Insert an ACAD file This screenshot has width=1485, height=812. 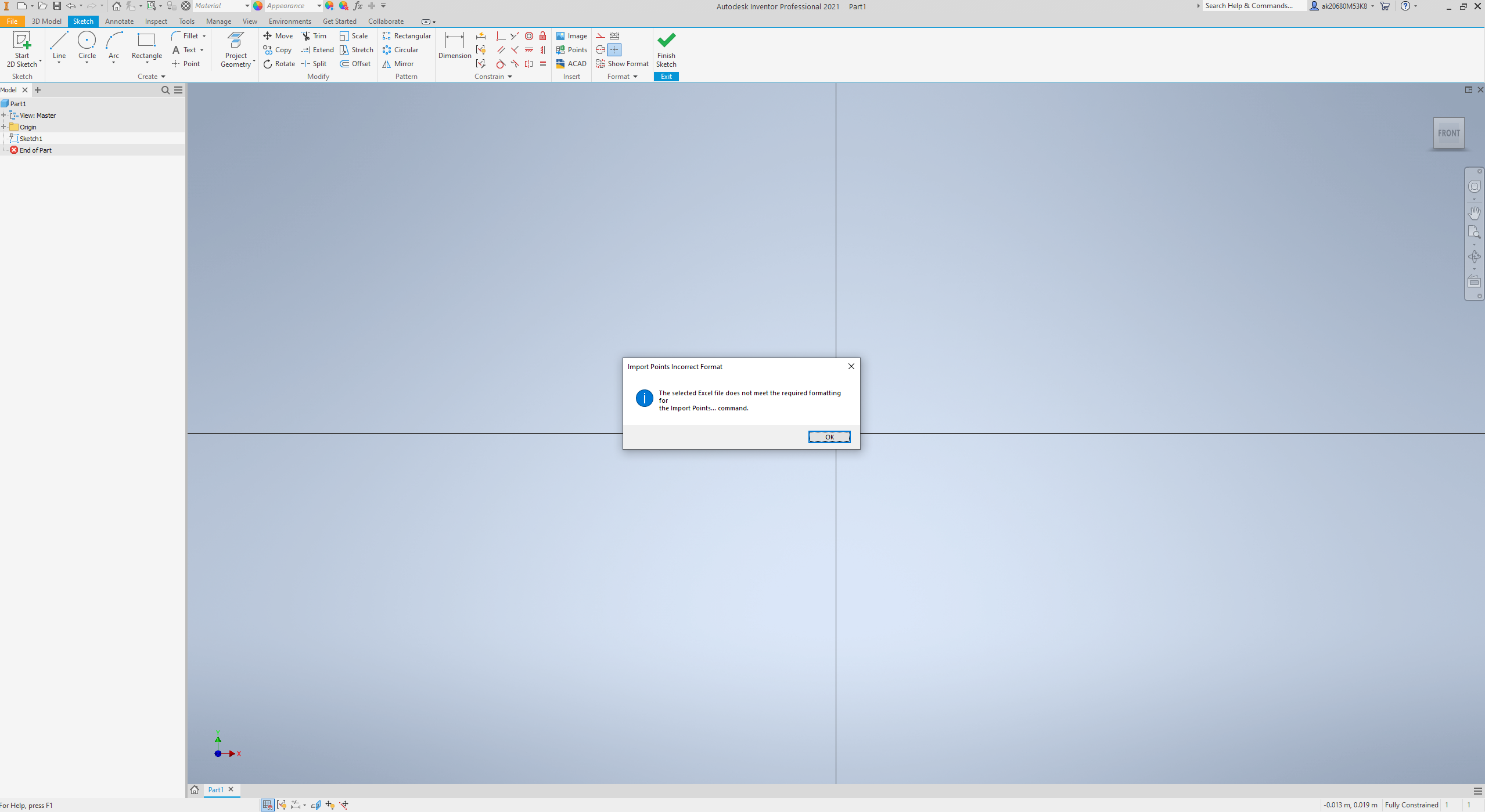pos(571,64)
